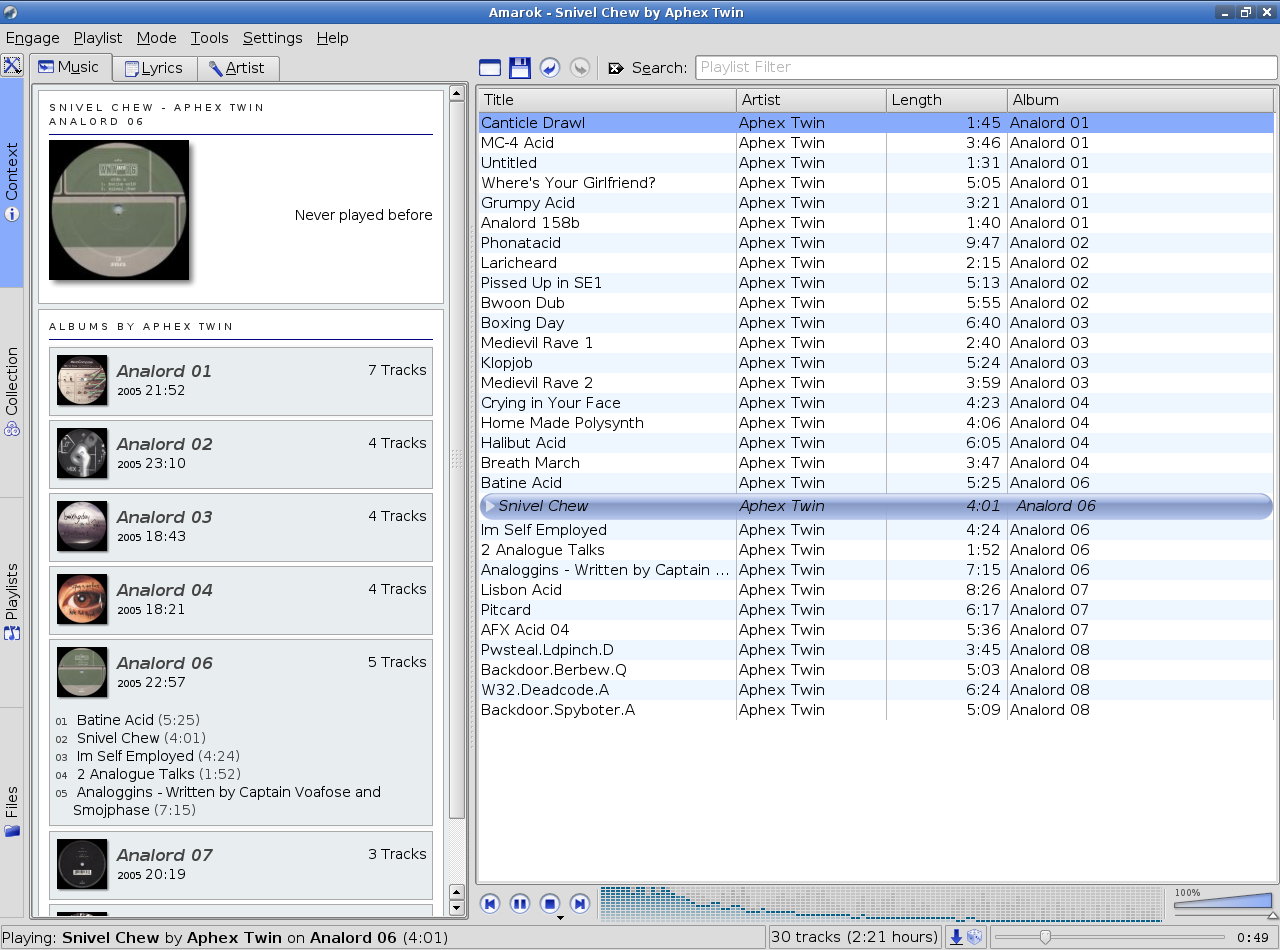Click the 0:49 elapsed time display
The width and height of the screenshot is (1280, 950).
[1253, 937]
